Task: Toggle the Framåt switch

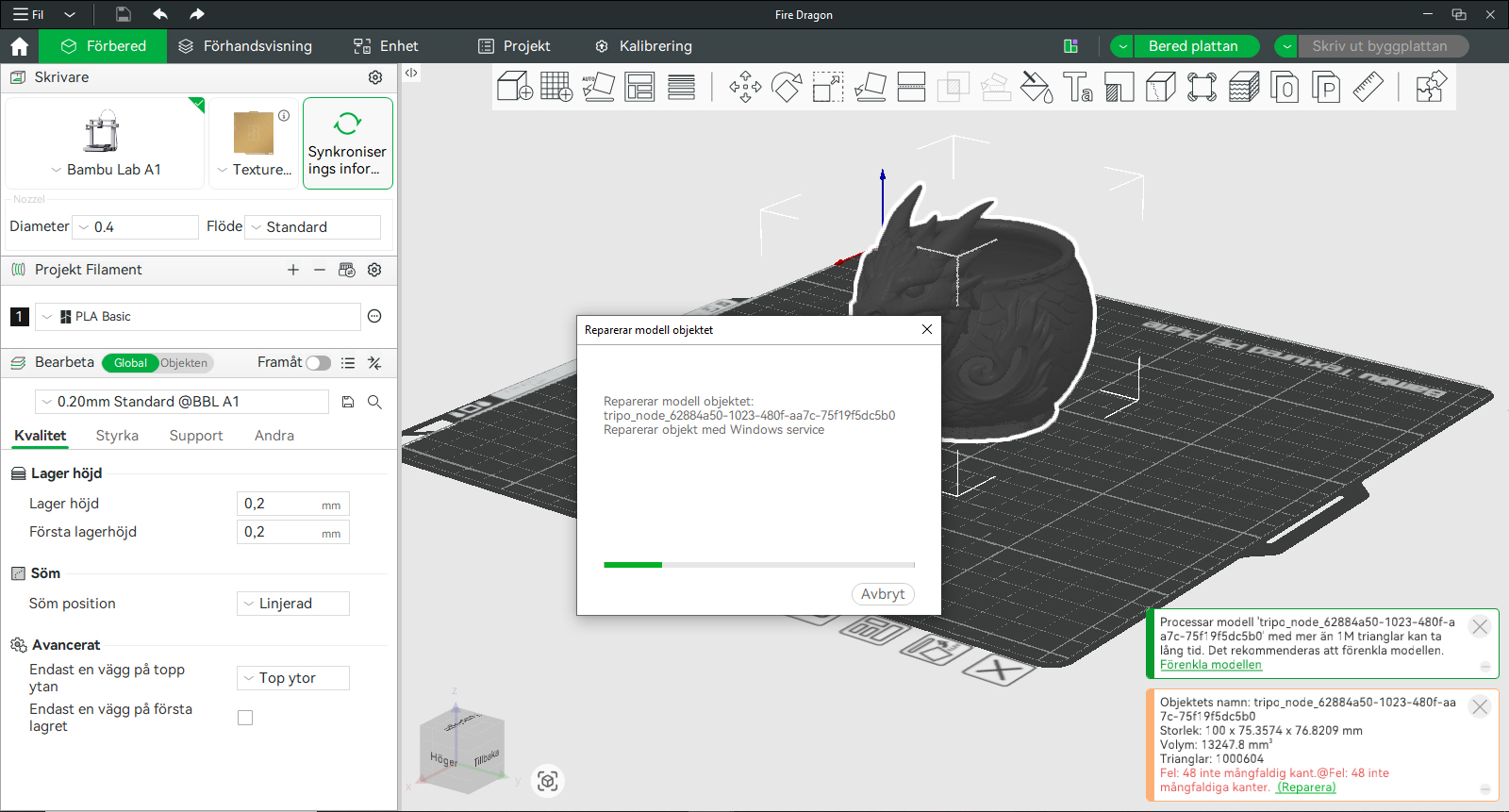Action: 319,363
